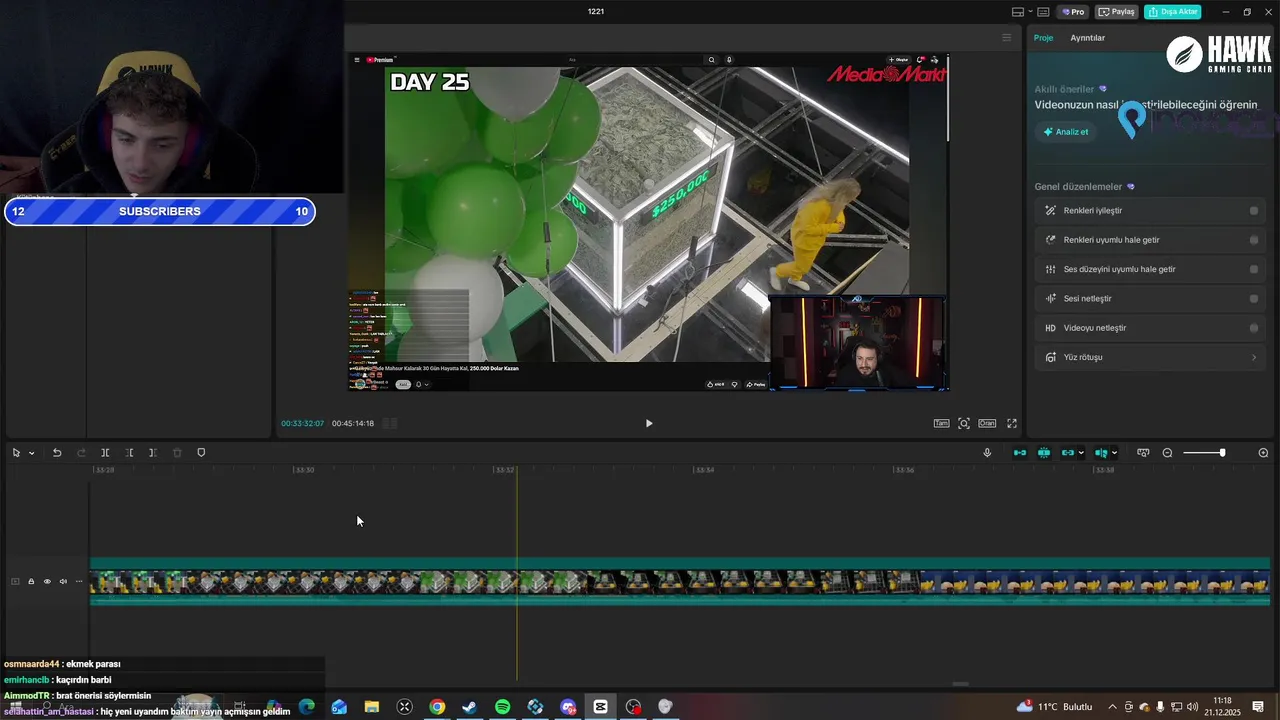Click the Paylaş share button
1280x720 pixels.
pyautogui.click(x=1118, y=12)
